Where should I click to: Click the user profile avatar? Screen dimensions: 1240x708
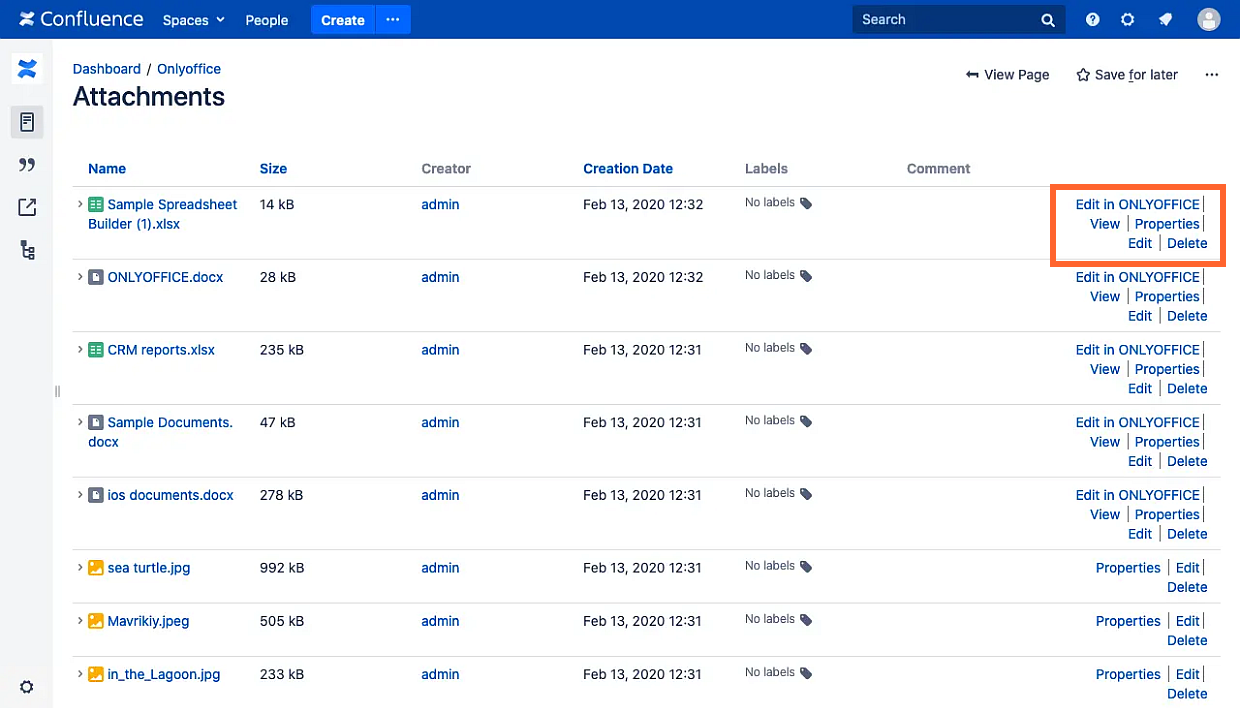tap(1209, 20)
